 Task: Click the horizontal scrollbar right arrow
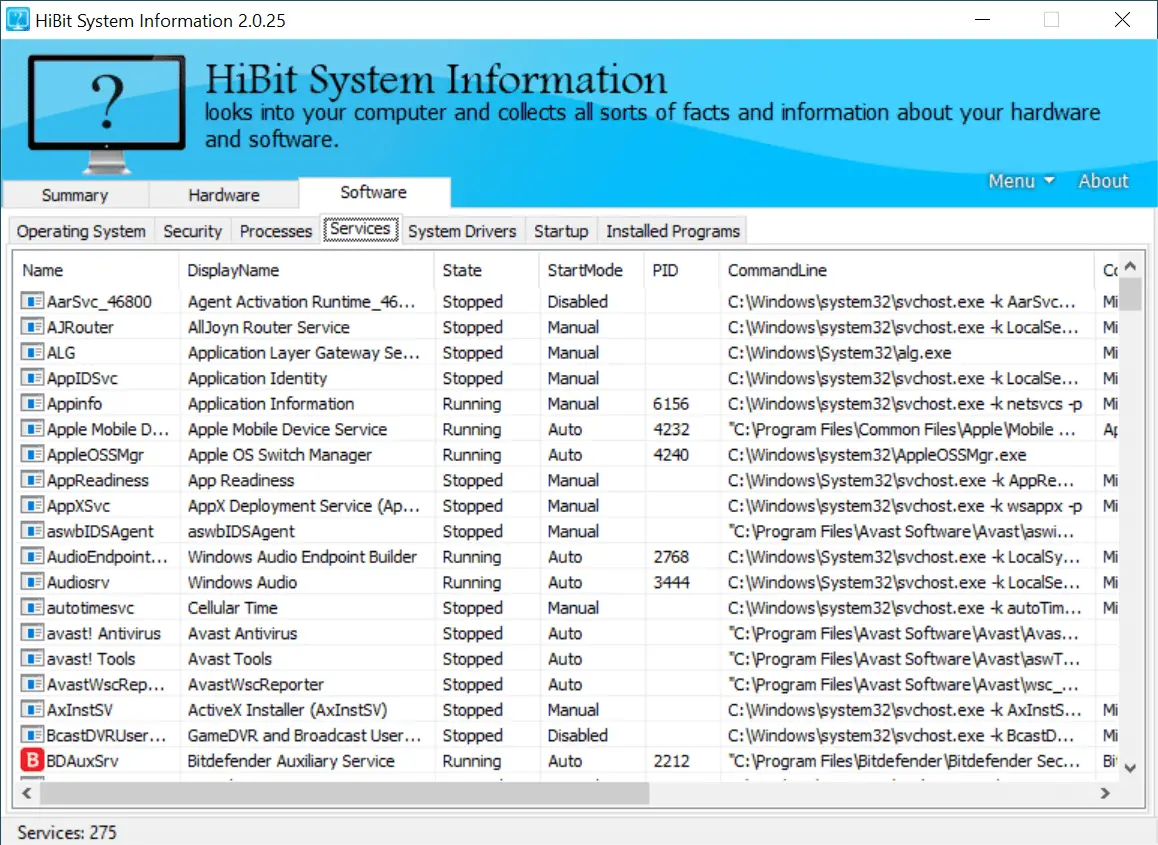pos(1105,793)
